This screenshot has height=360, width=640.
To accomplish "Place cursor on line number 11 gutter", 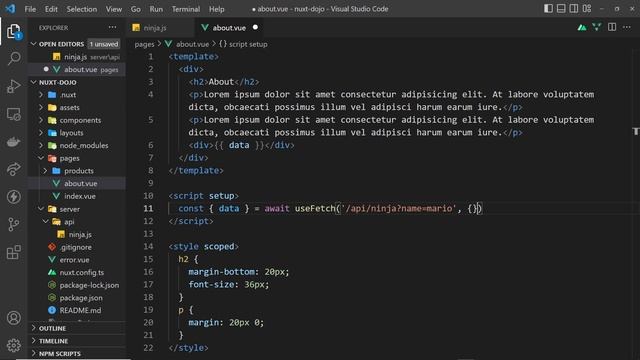I will pos(148,208).
